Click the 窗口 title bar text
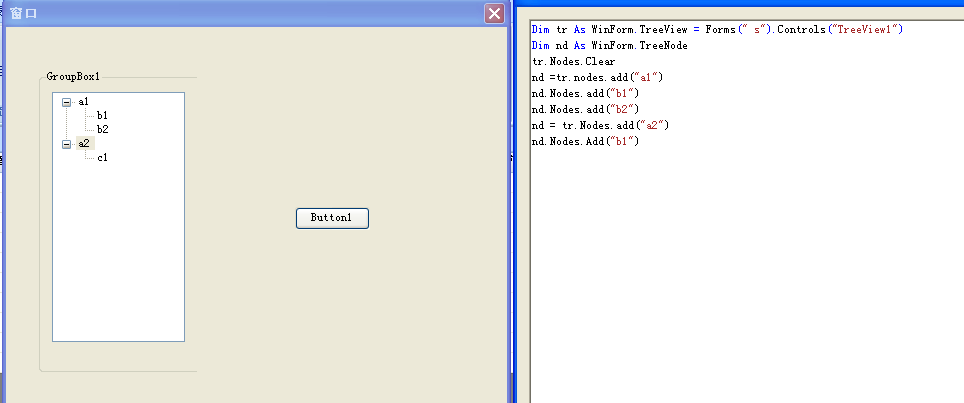Viewport: 964px width, 403px height. point(23,14)
